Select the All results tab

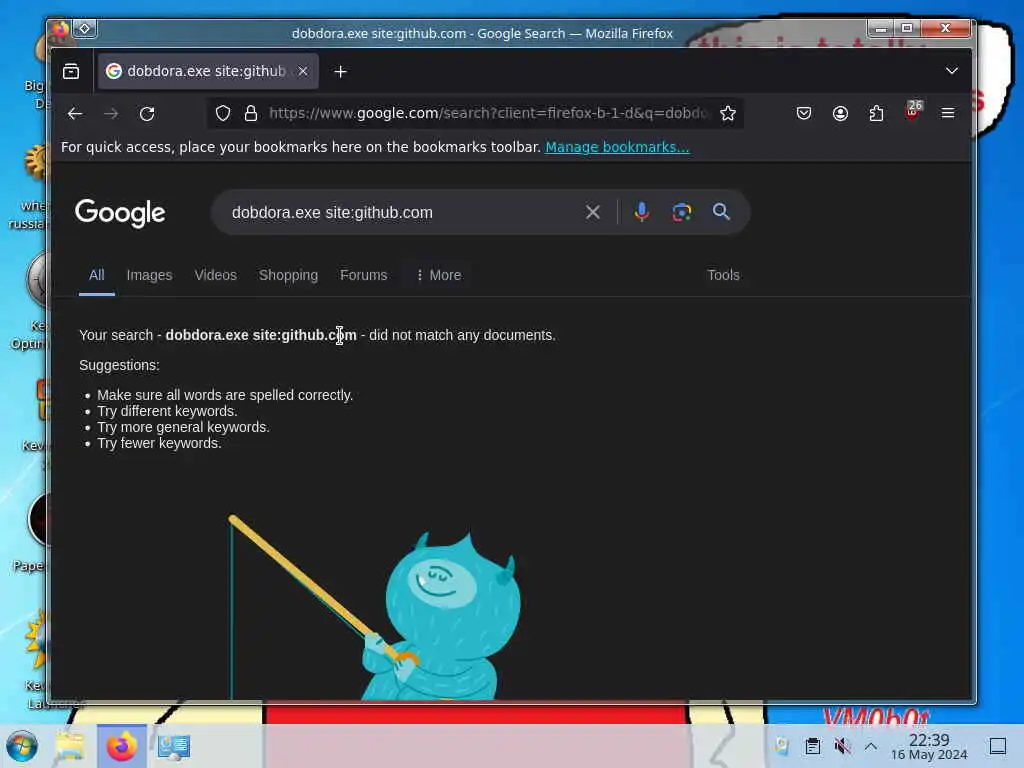point(97,275)
